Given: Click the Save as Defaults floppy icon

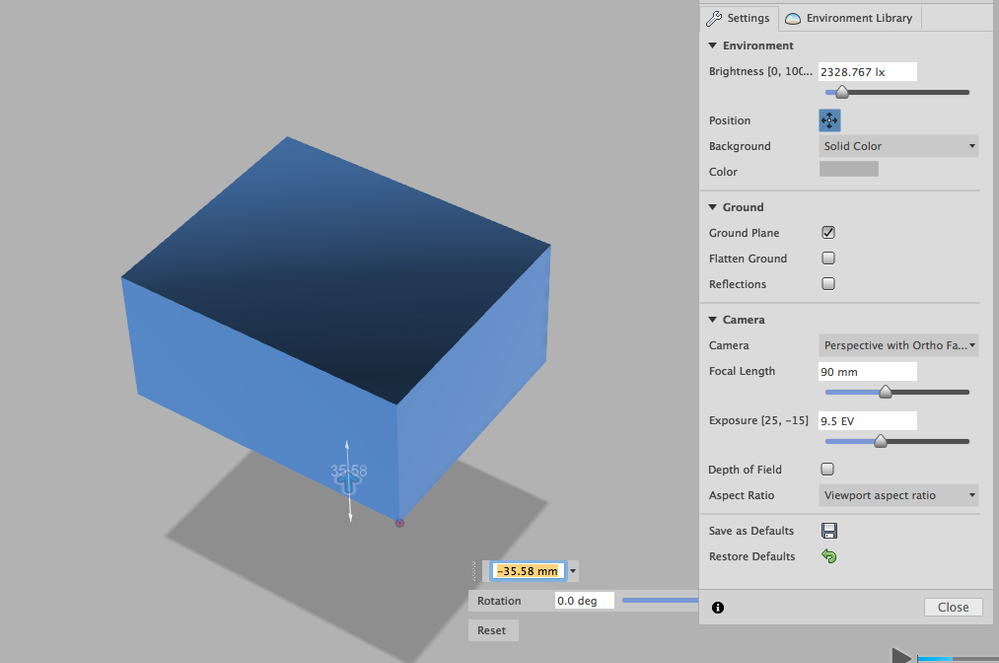Looking at the screenshot, I should click(x=829, y=531).
